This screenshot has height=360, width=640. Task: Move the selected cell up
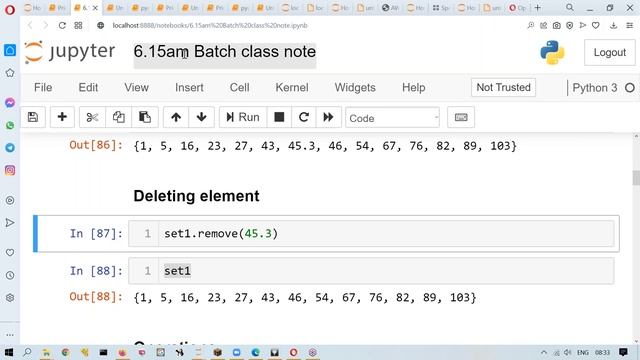176,117
